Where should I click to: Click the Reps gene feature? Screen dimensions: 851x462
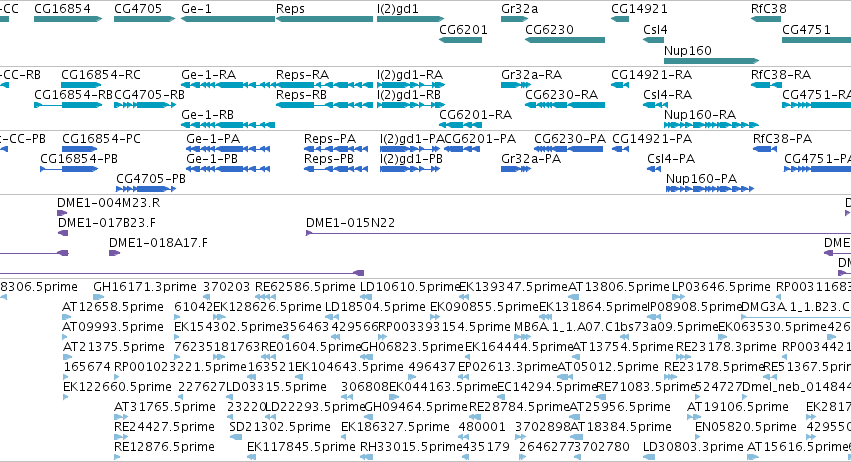coord(325,19)
